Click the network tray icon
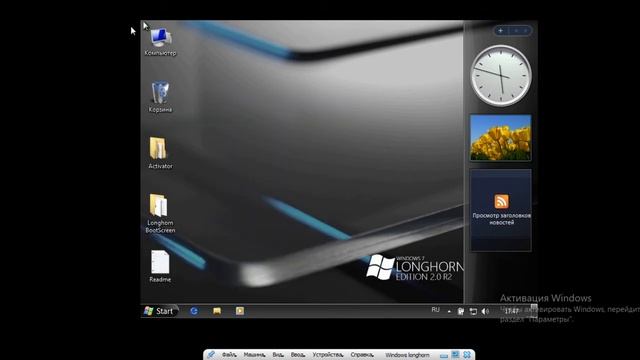 (473, 311)
